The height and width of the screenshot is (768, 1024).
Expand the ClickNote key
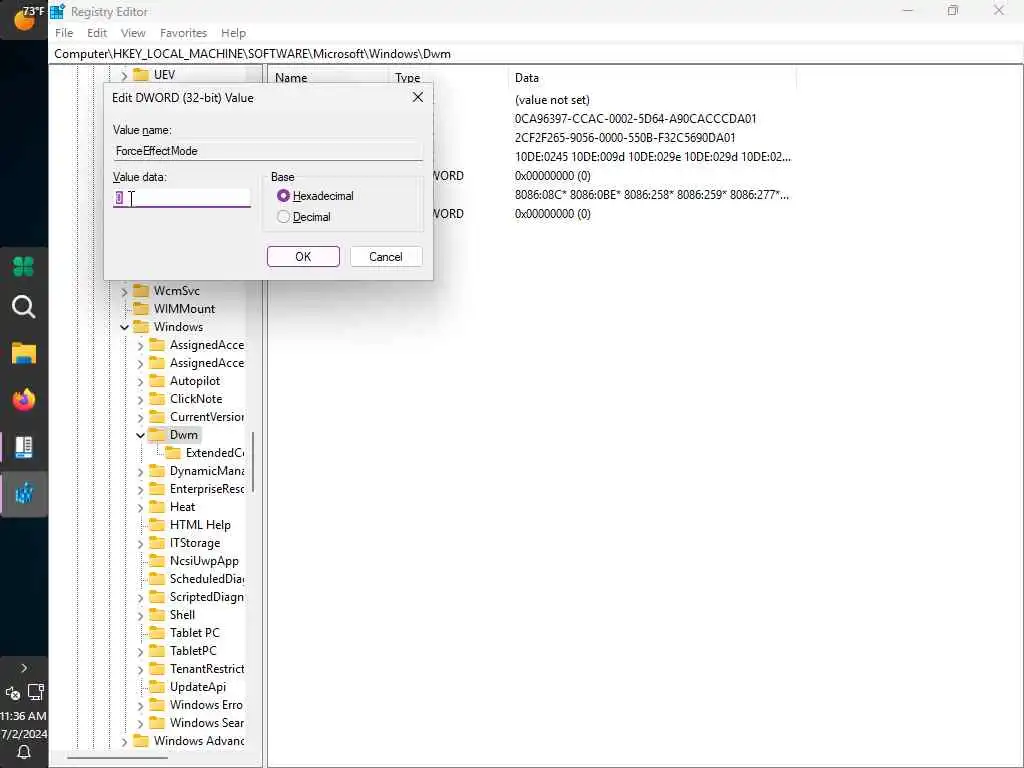click(140, 399)
